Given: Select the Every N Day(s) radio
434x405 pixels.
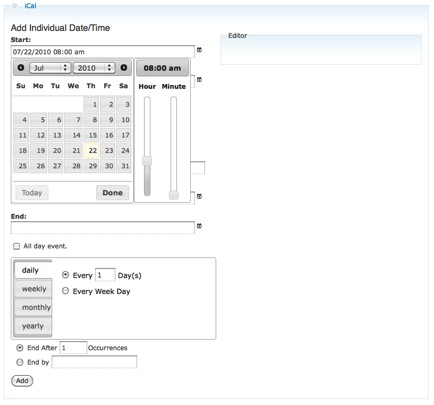Looking at the screenshot, I should pos(65,275).
